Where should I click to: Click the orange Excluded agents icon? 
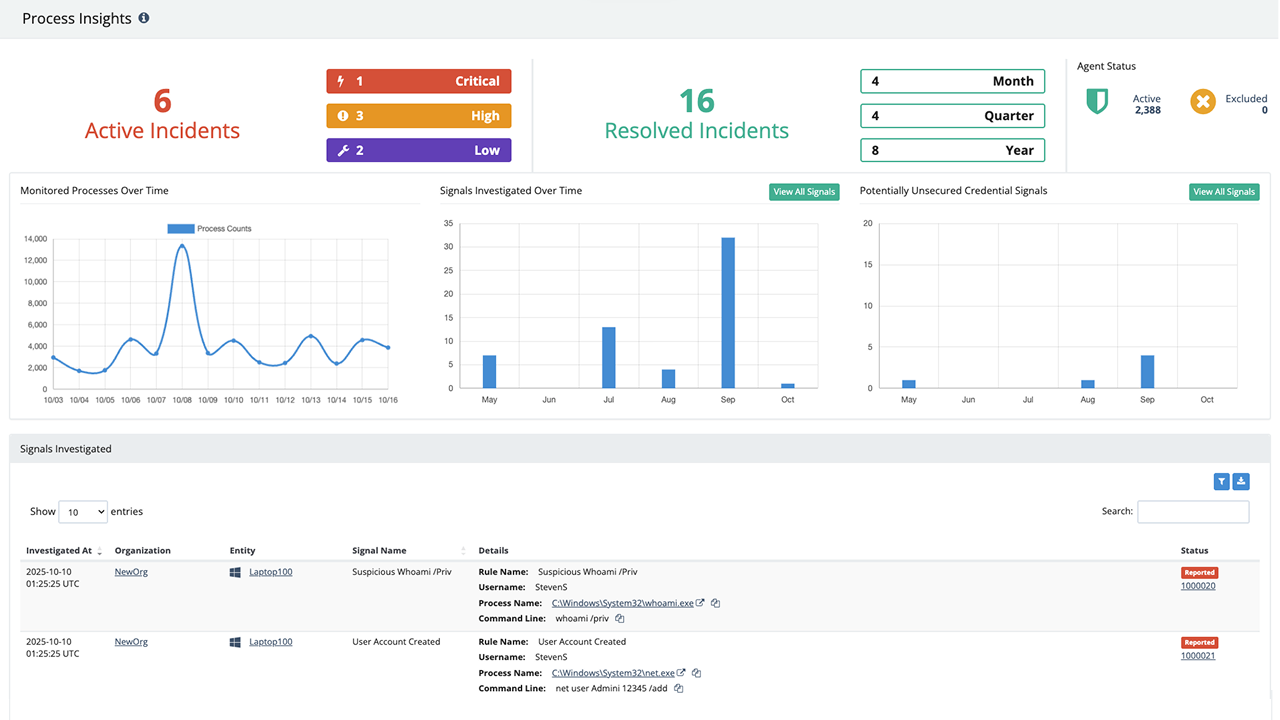1203,101
